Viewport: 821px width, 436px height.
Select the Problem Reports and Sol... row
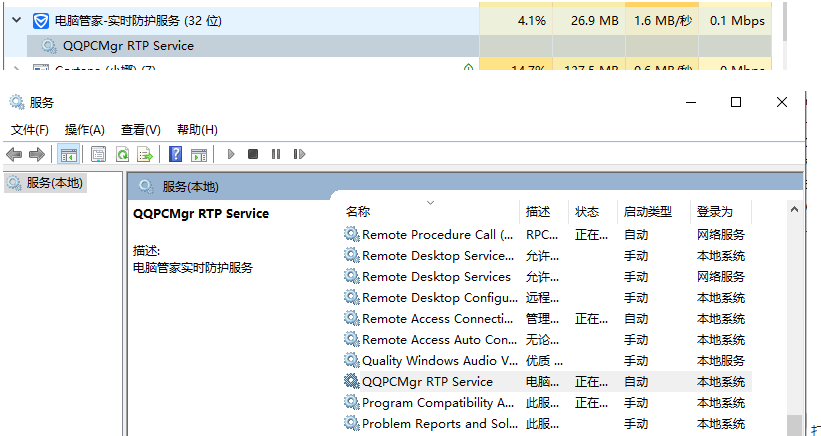coord(547,423)
